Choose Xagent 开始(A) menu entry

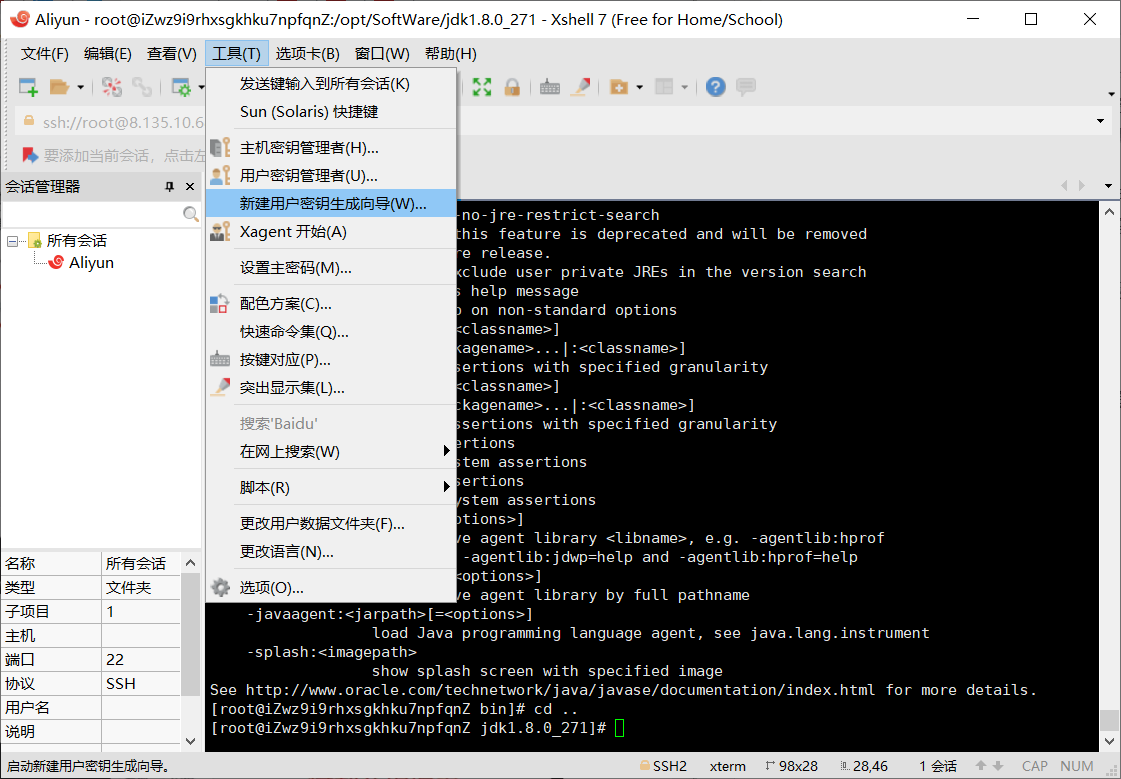(331, 232)
